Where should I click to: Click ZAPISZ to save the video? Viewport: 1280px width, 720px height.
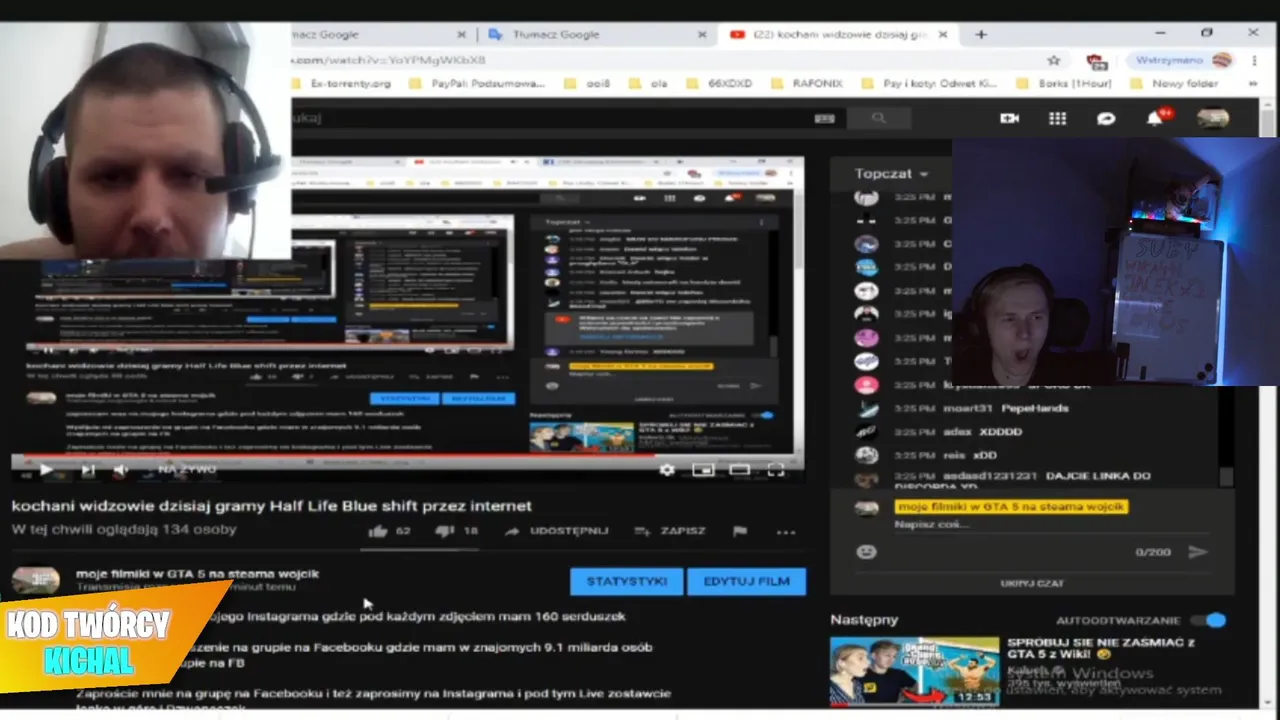(671, 531)
